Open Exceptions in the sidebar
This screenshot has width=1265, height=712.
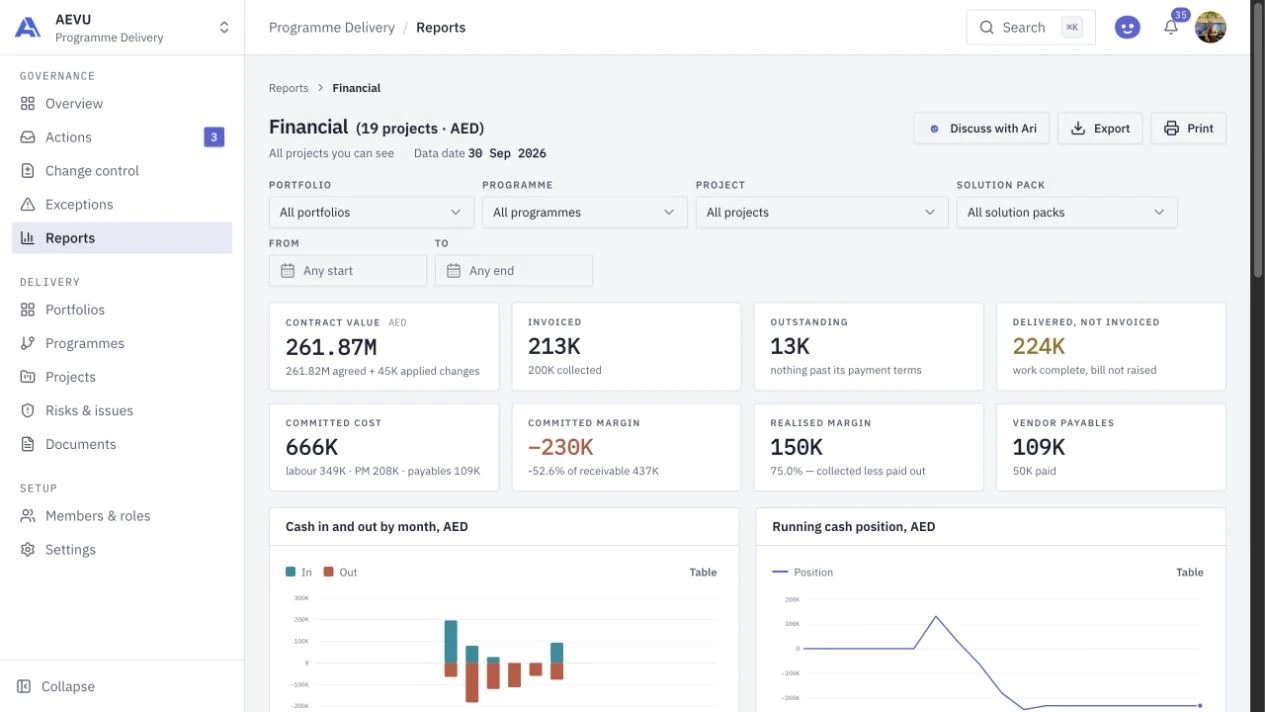[122, 204]
